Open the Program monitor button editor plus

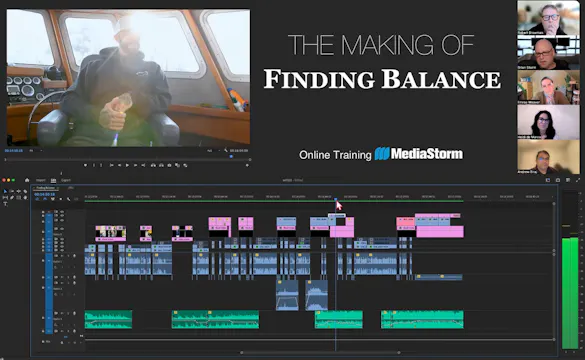[x=247, y=165]
